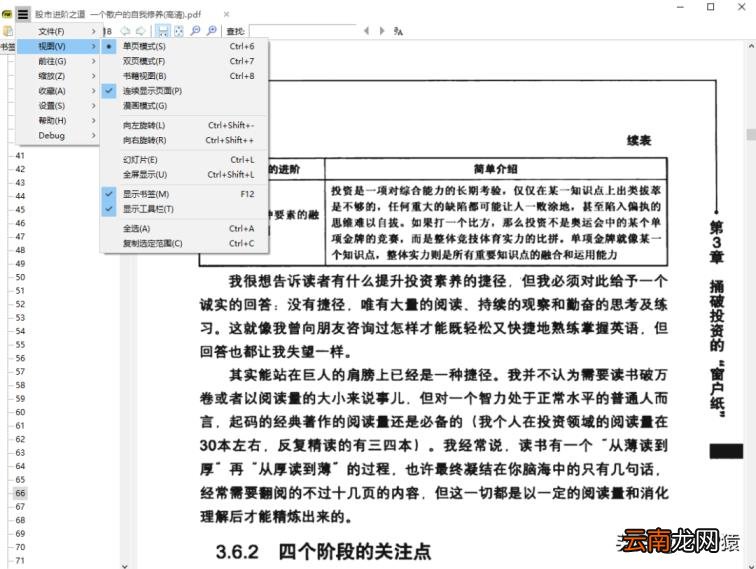
Task: Select fit width continuous view icon
Action: [163, 31]
